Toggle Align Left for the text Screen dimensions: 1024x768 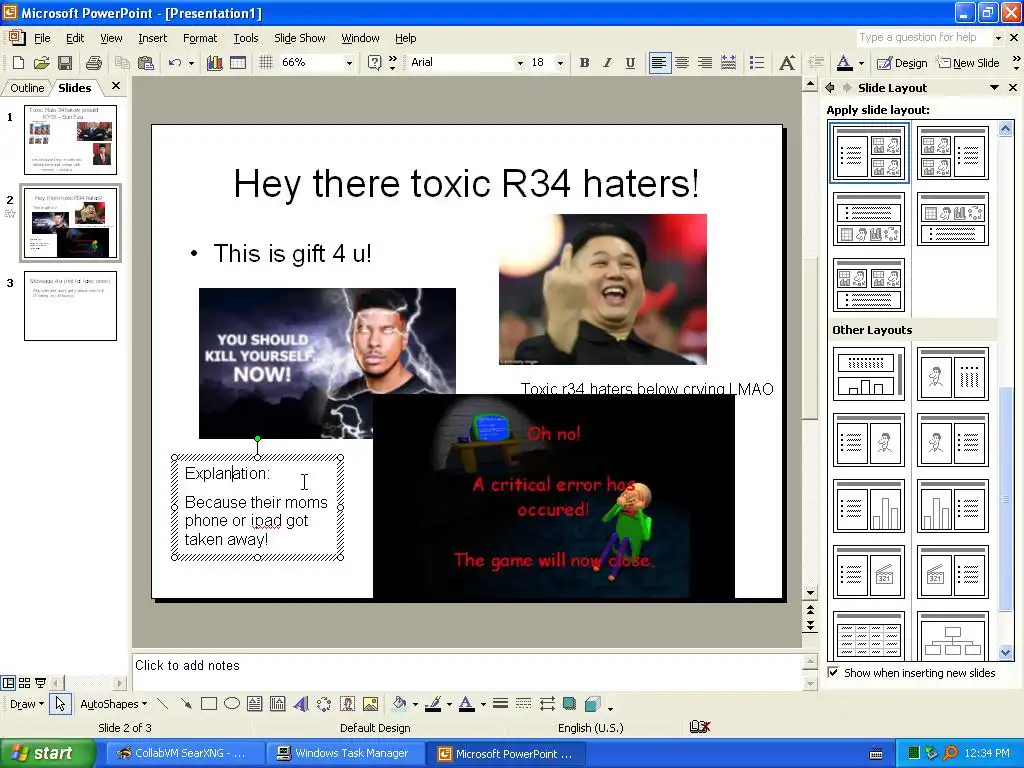point(660,63)
